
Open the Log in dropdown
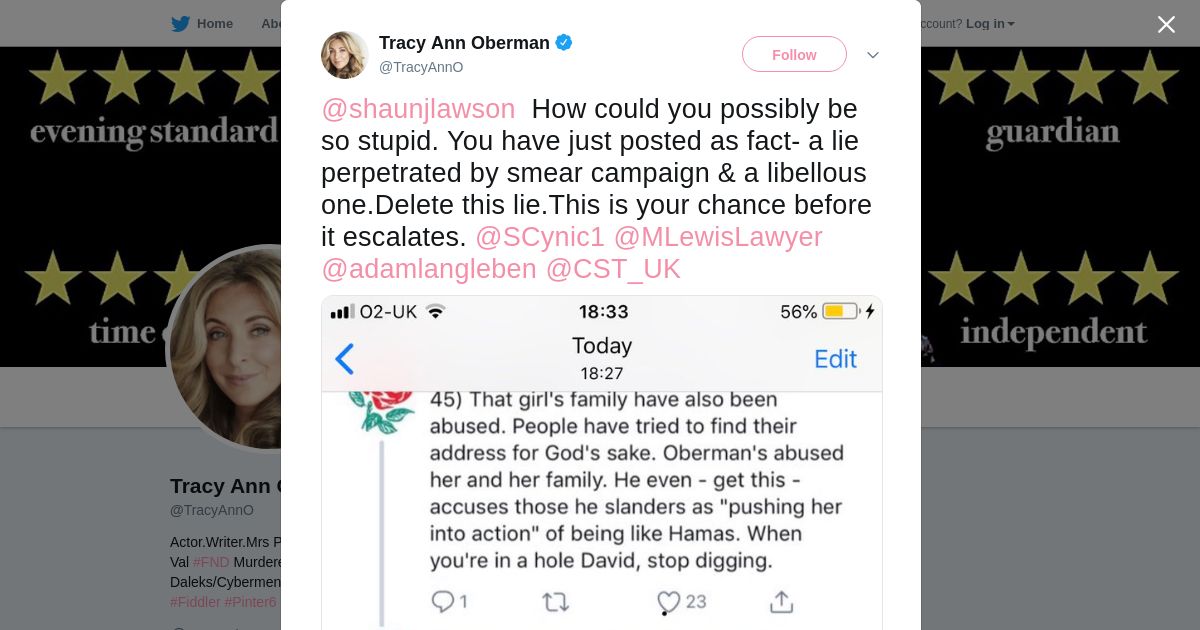(990, 24)
